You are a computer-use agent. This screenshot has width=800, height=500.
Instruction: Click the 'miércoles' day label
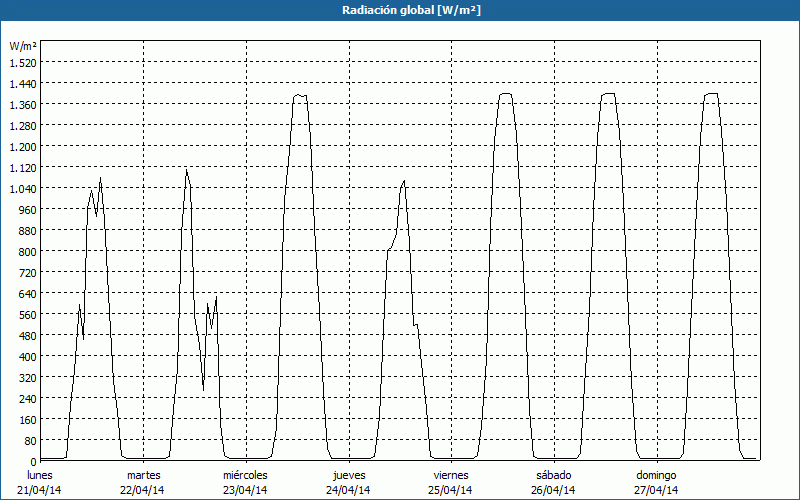(245, 475)
